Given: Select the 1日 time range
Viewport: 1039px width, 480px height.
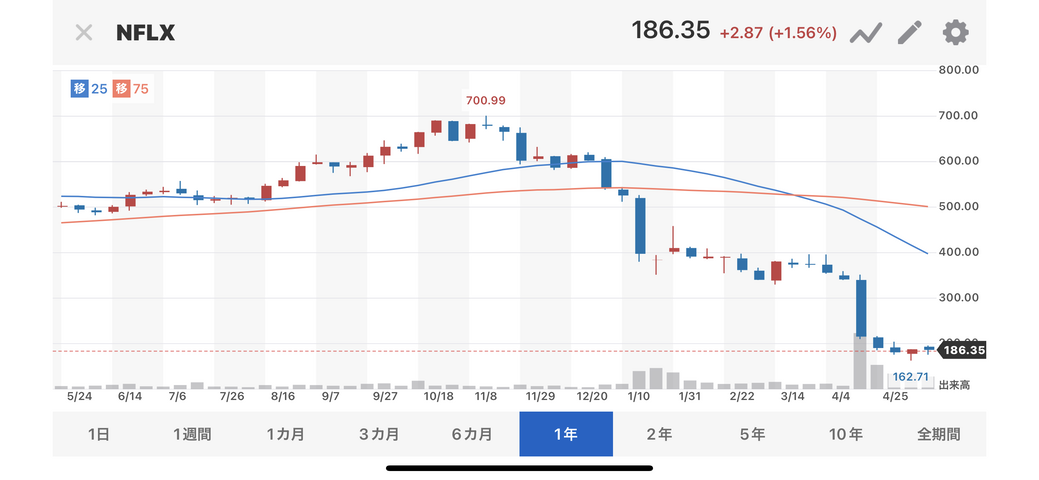Looking at the screenshot, I should 99,434.
